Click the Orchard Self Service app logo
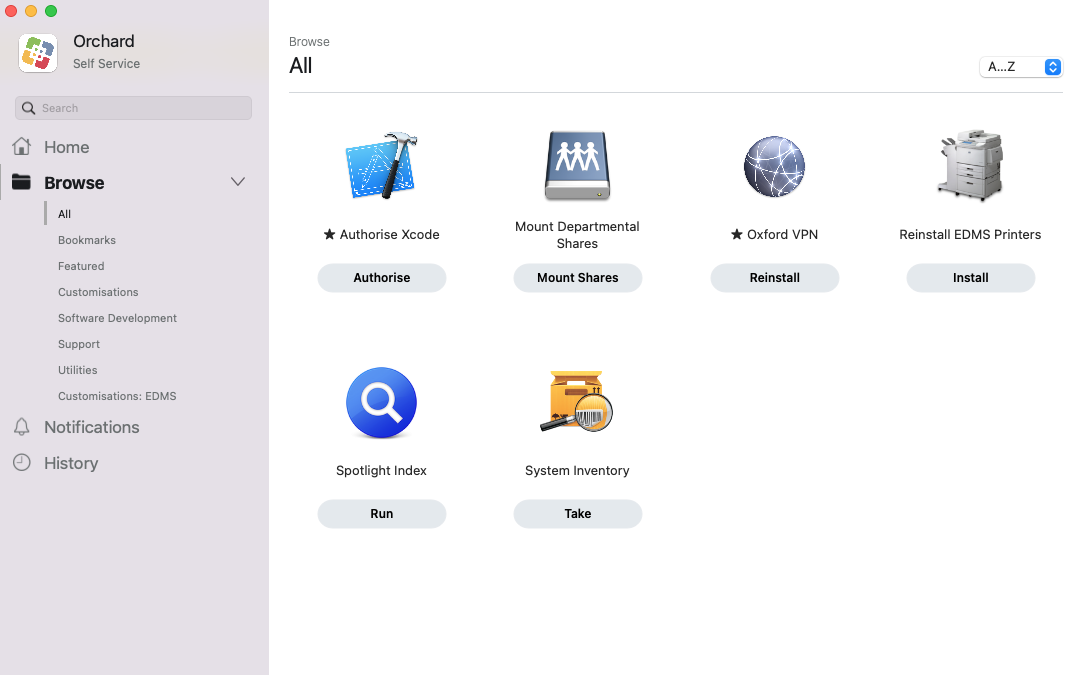Image resolution: width=1075 pixels, height=675 pixels. pos(38,53)
